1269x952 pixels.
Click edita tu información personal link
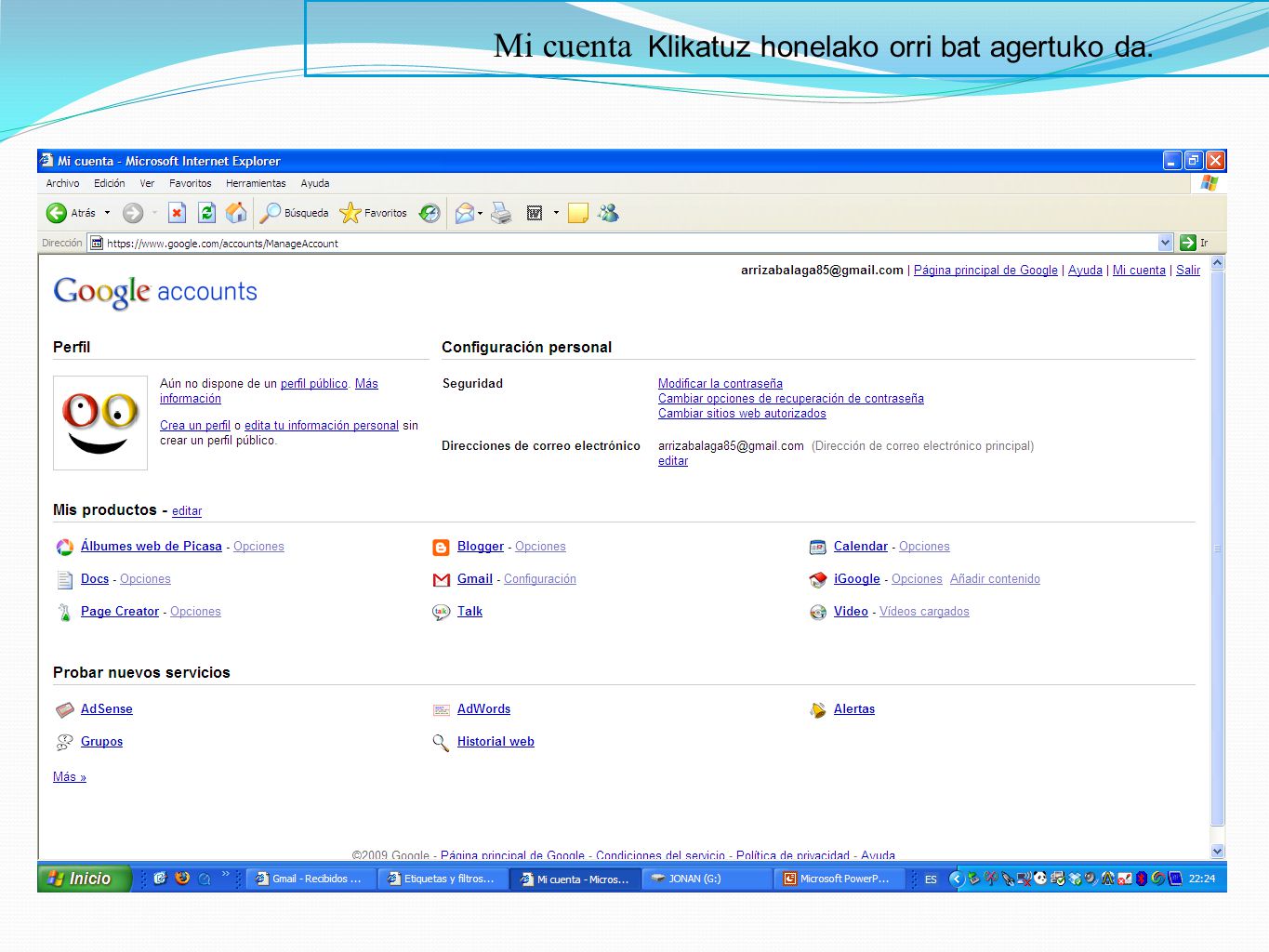coord(322,425)
